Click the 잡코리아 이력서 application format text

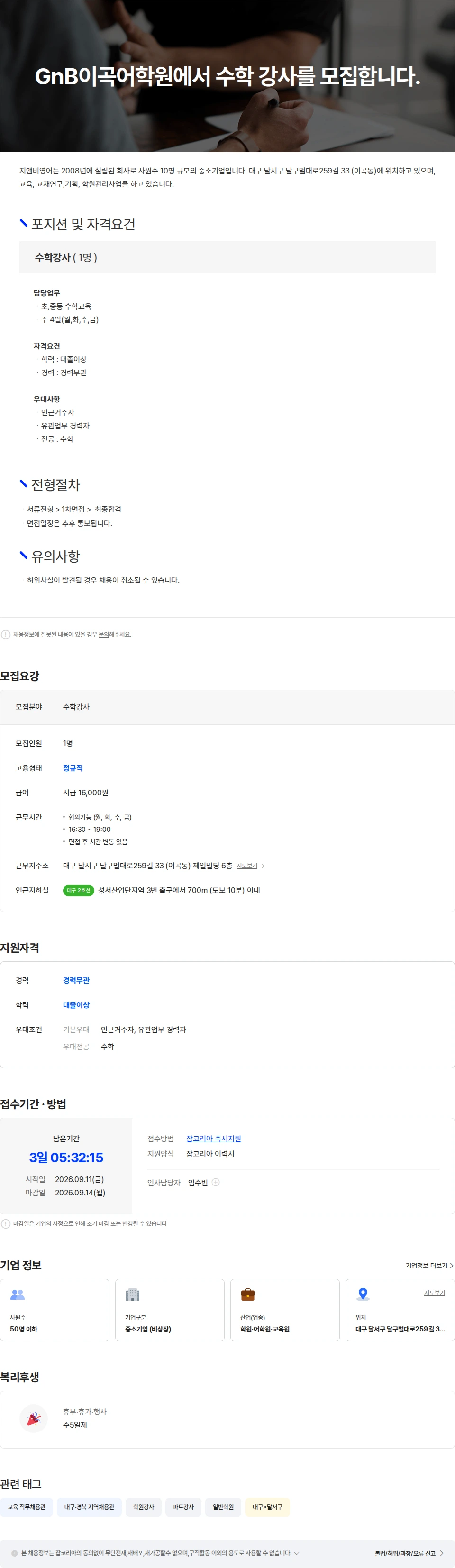point(210,1153)
